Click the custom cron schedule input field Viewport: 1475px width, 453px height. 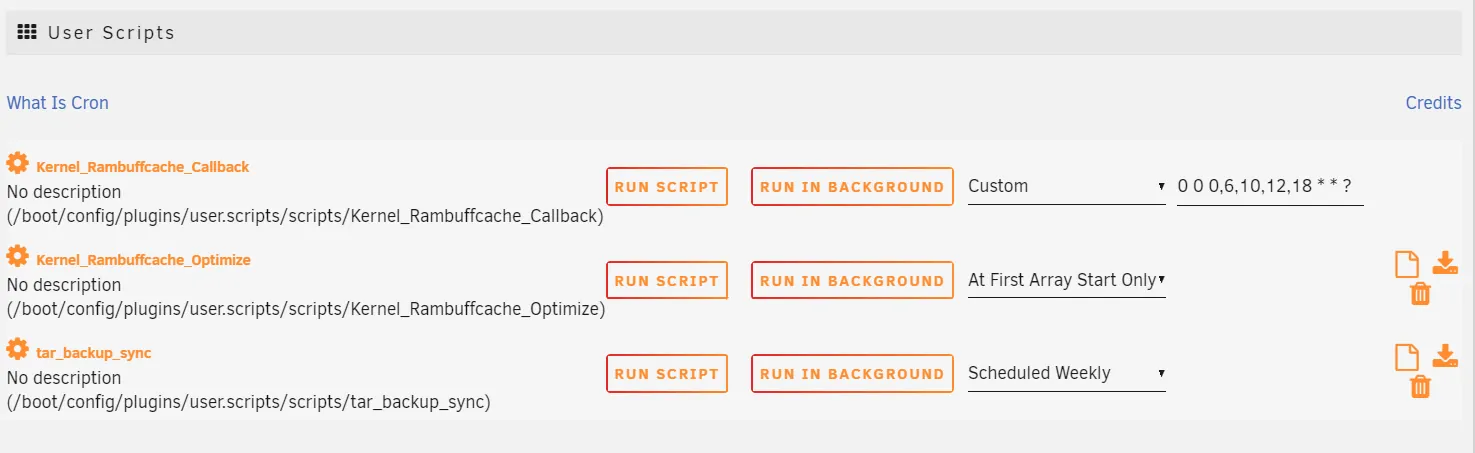[x=1270, y=187]
